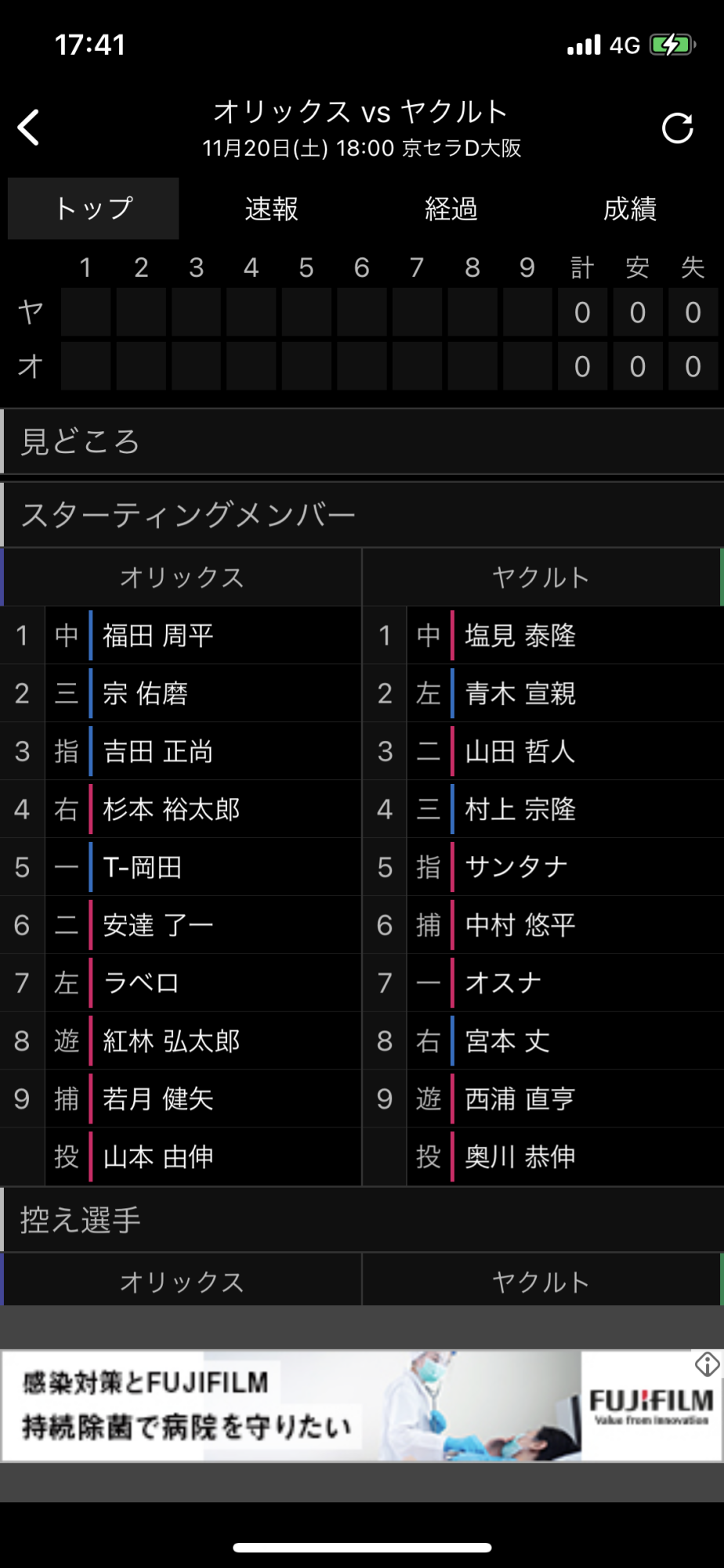This screenshot has height=1568, width=724.
Task: Tap the back arrow icon
Action: pyautogui.click(x=29, y=128)
